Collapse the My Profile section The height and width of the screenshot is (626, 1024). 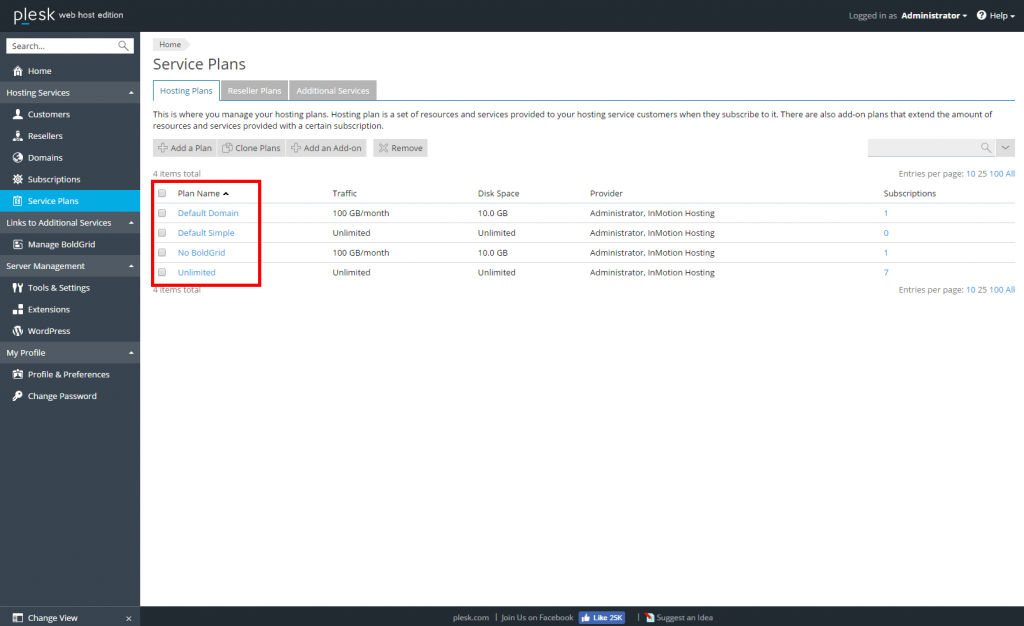coord(131,352)
